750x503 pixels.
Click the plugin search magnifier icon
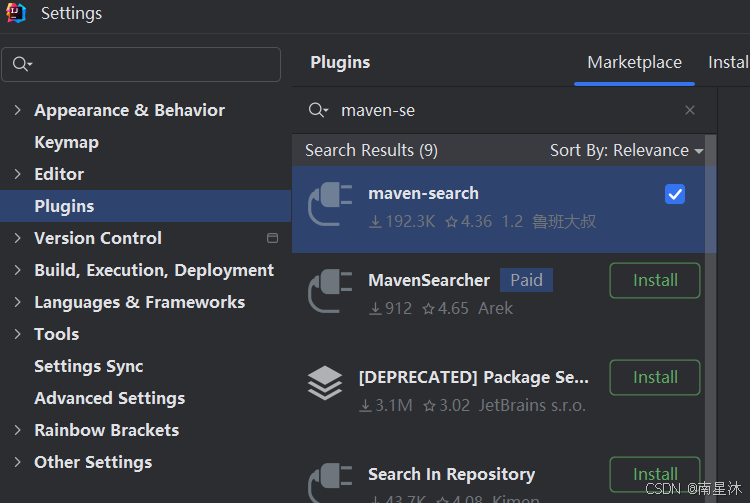pos(318,110)
